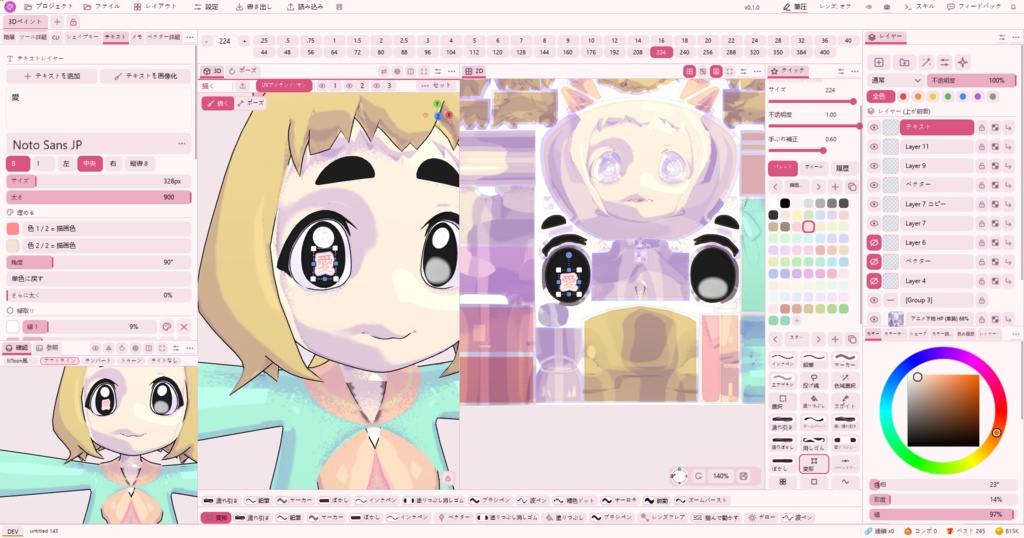Click the 140% zoom level field

[720, 476]
